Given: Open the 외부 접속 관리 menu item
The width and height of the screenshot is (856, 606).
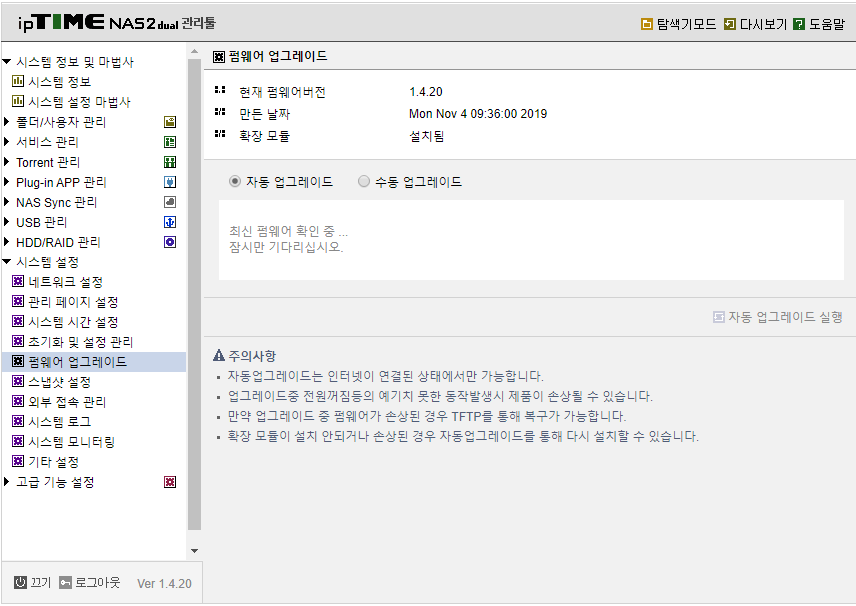Looking at the screenshot, I should (x=67, y=402).
